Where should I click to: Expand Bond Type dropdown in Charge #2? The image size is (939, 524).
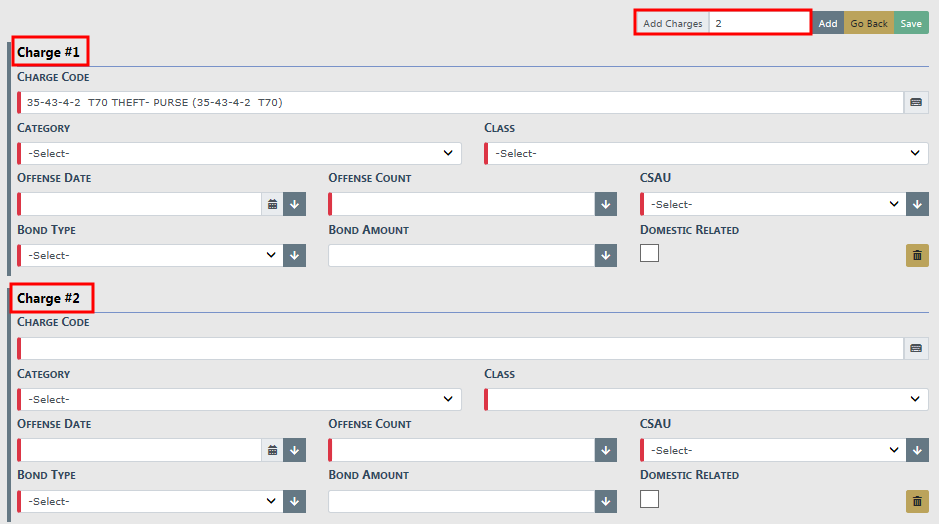click(x=150, y=501)
